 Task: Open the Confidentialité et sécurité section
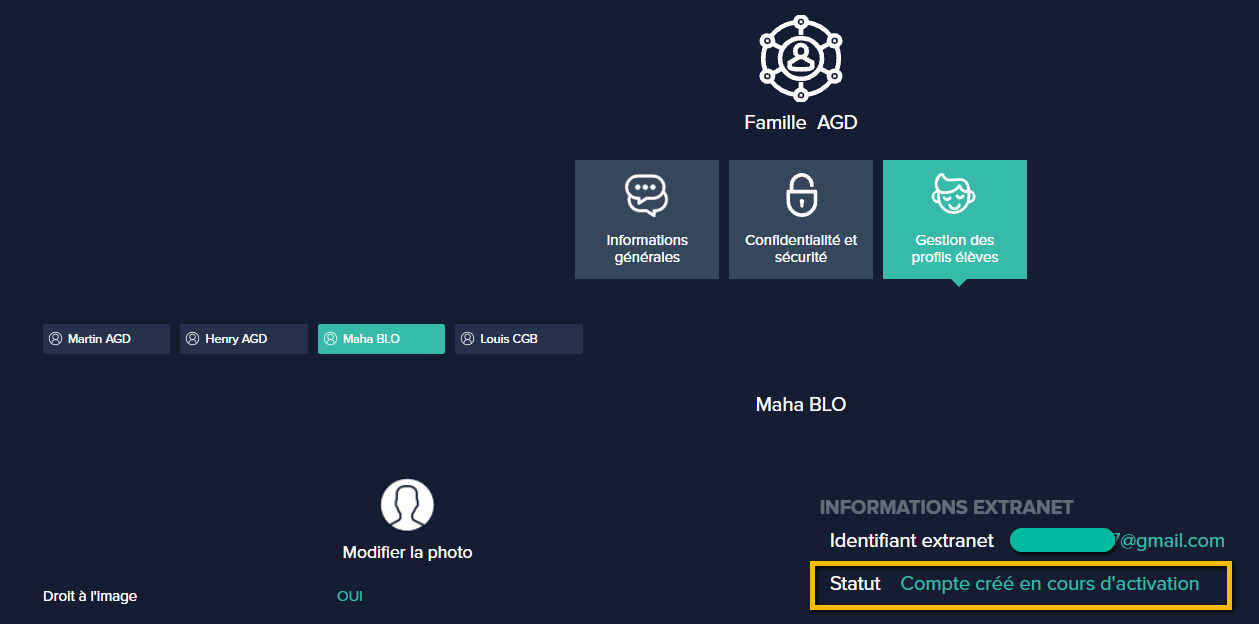[801, 219]
